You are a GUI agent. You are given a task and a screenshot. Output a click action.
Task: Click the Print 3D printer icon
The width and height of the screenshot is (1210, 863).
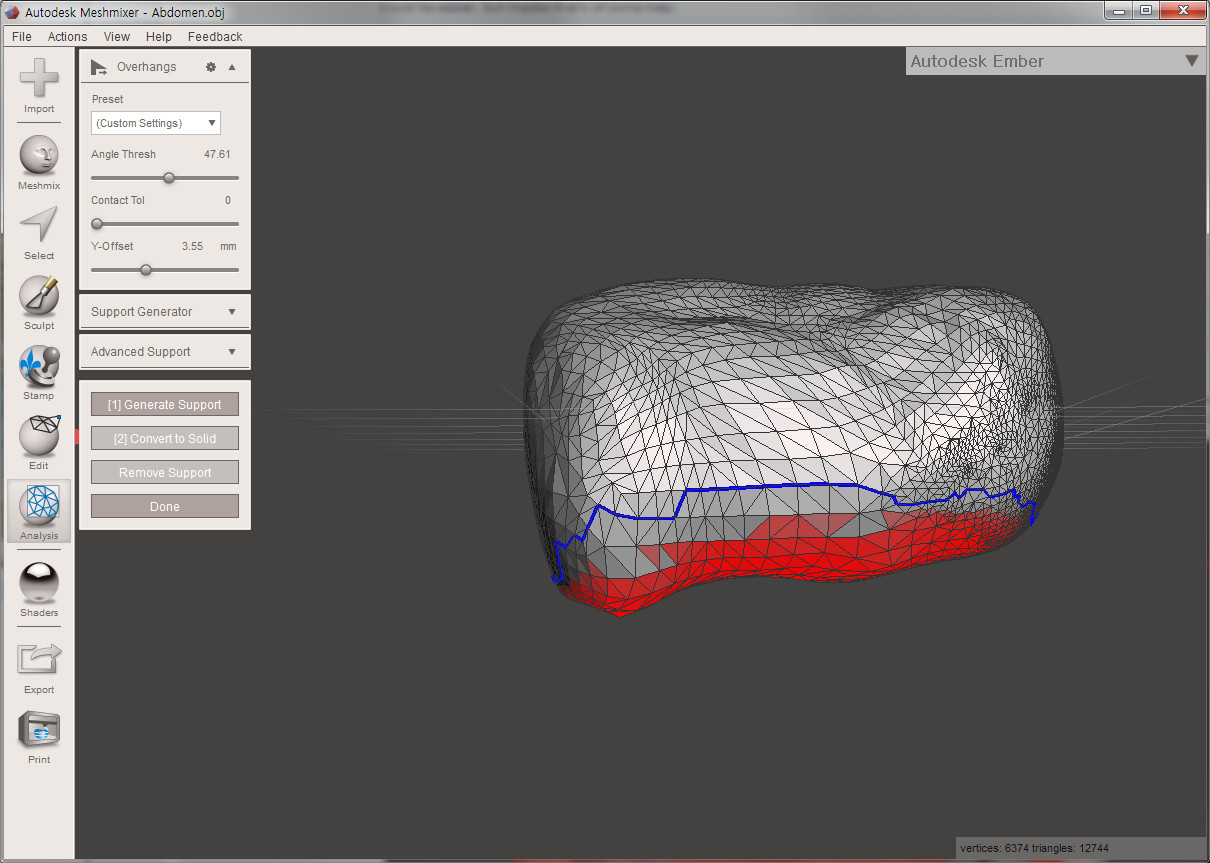pos(39,730)
